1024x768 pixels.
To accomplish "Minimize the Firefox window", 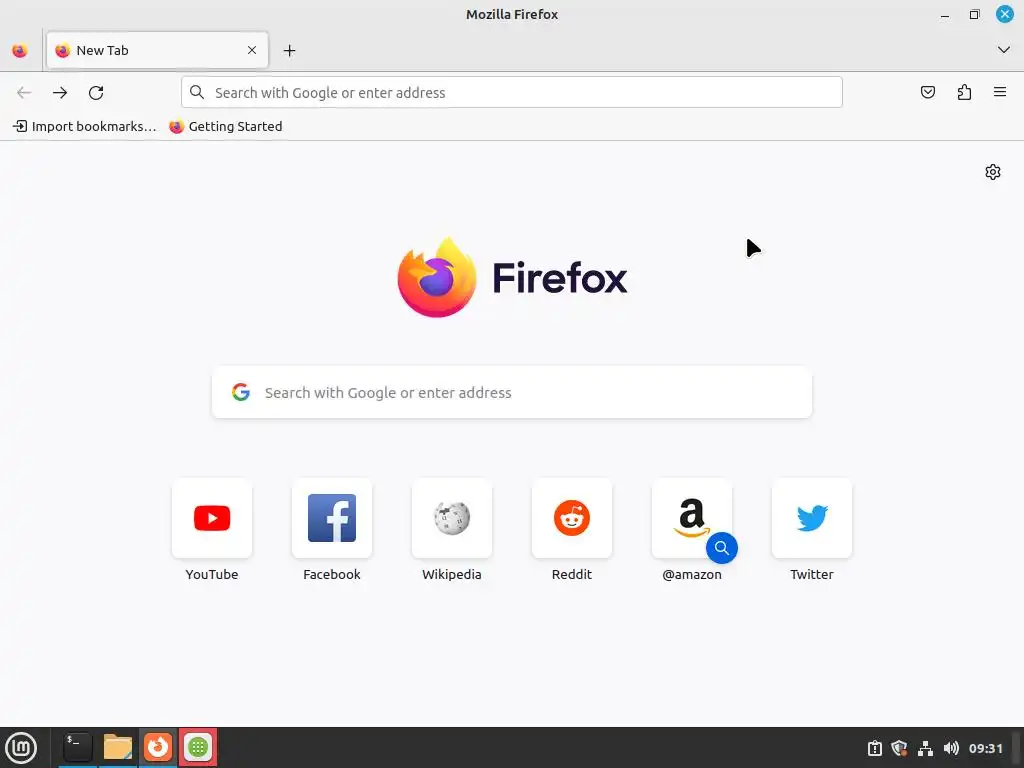I will click(945, 15).
